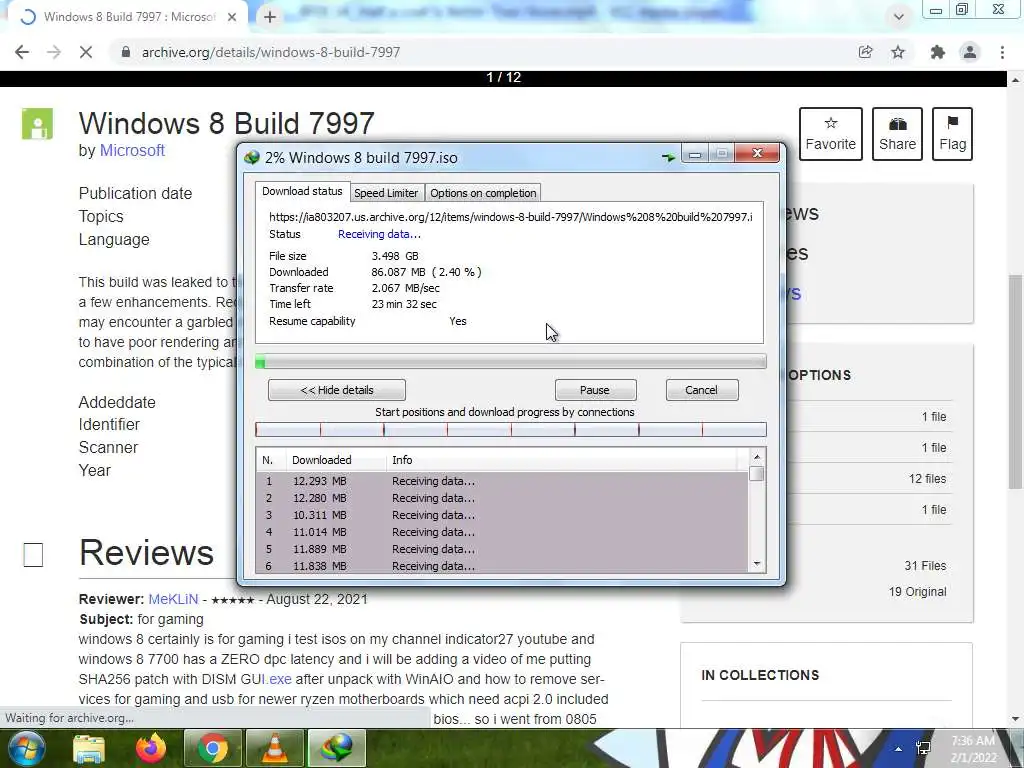Click connection list scroll up arrow

tap(757, 457)
